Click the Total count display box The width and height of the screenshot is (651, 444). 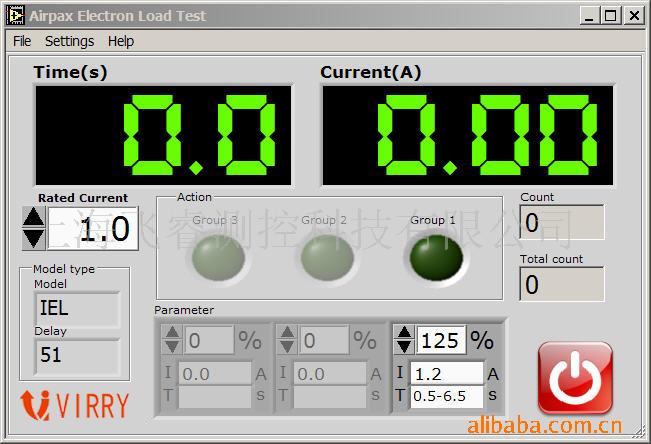point(562,284)
